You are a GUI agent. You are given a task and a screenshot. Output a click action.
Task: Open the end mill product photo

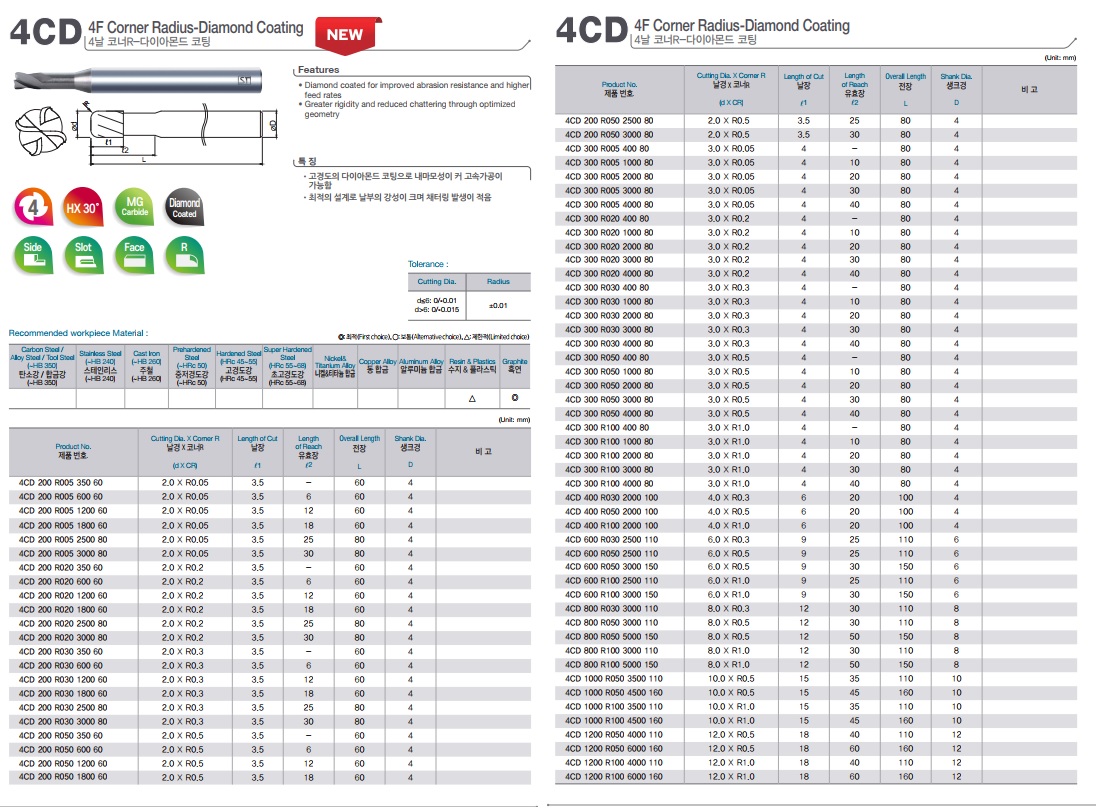coord(138,80)
